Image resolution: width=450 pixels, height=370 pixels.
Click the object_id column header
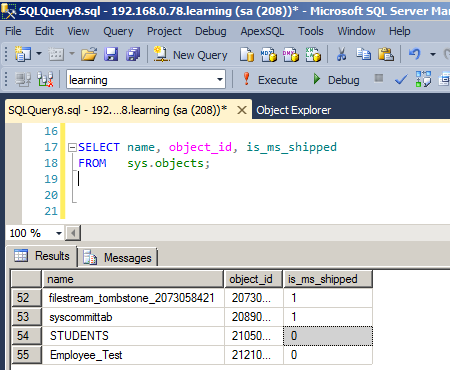click(253, 279)
